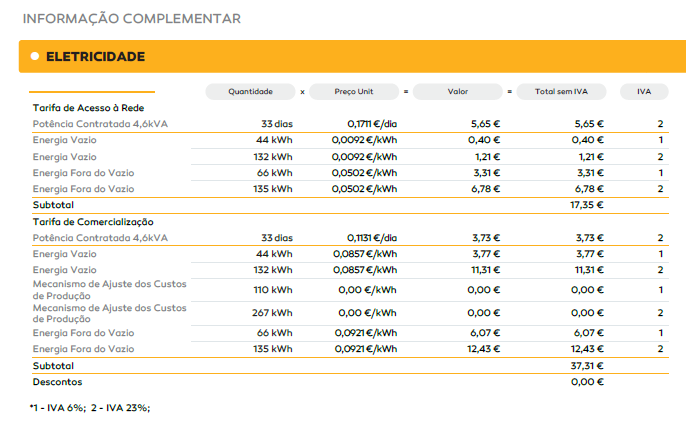
Task: Click the IVA 6% and 23% footnote
Action: [90, 408]
